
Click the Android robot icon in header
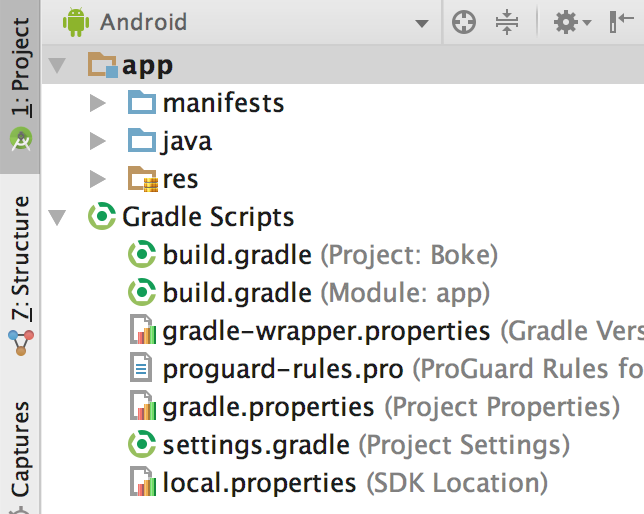[75, 22]
